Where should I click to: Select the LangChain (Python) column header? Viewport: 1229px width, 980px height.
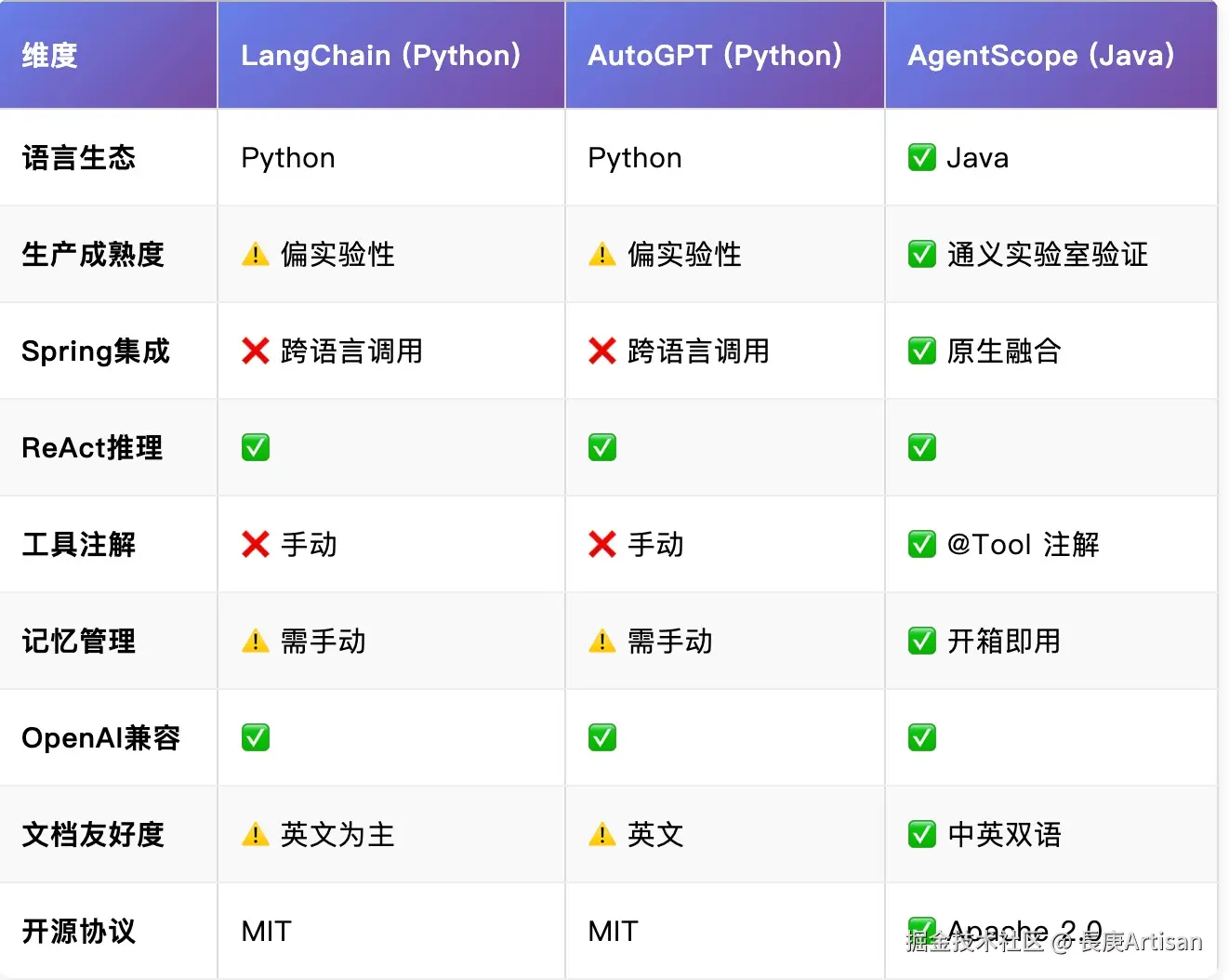click(380, 56)
